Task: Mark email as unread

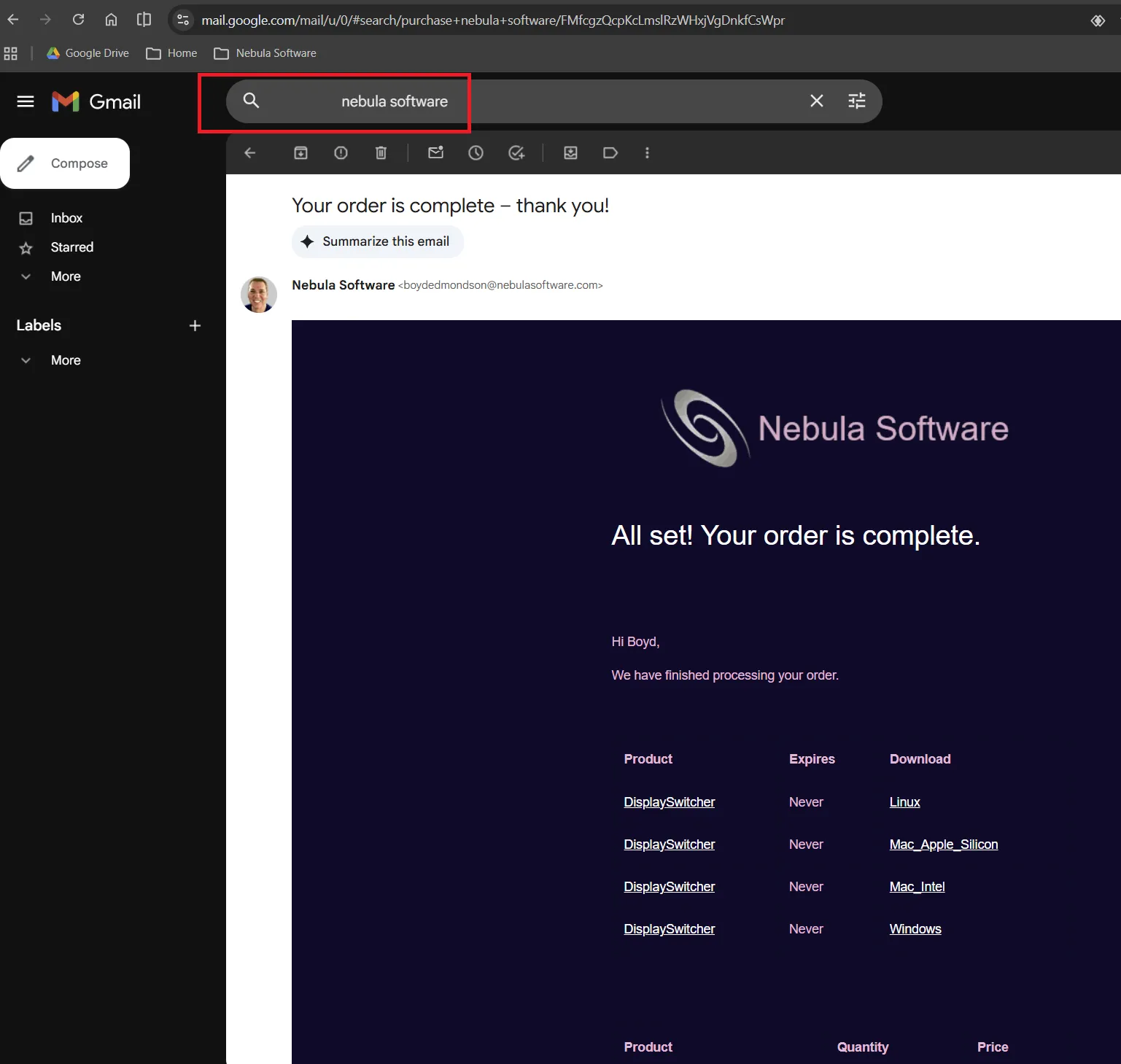Action: [436, 153]
